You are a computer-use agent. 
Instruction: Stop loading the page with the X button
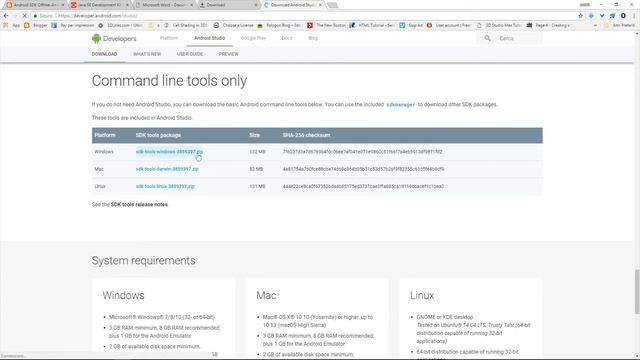coord(24,16)
